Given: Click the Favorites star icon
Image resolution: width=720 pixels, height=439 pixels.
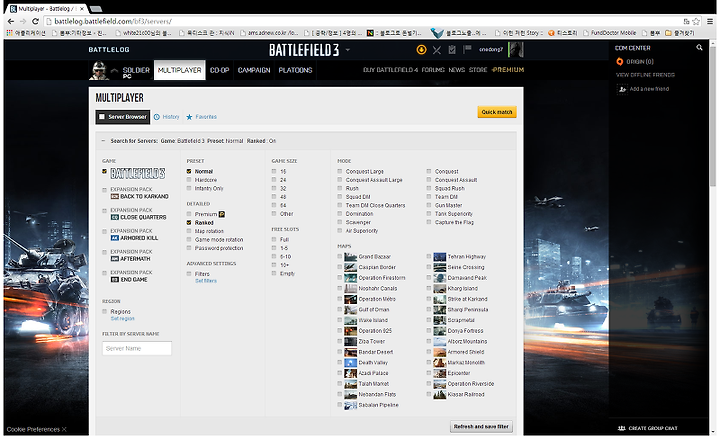Looking at the screenshot, I should [x=189, y=117].
